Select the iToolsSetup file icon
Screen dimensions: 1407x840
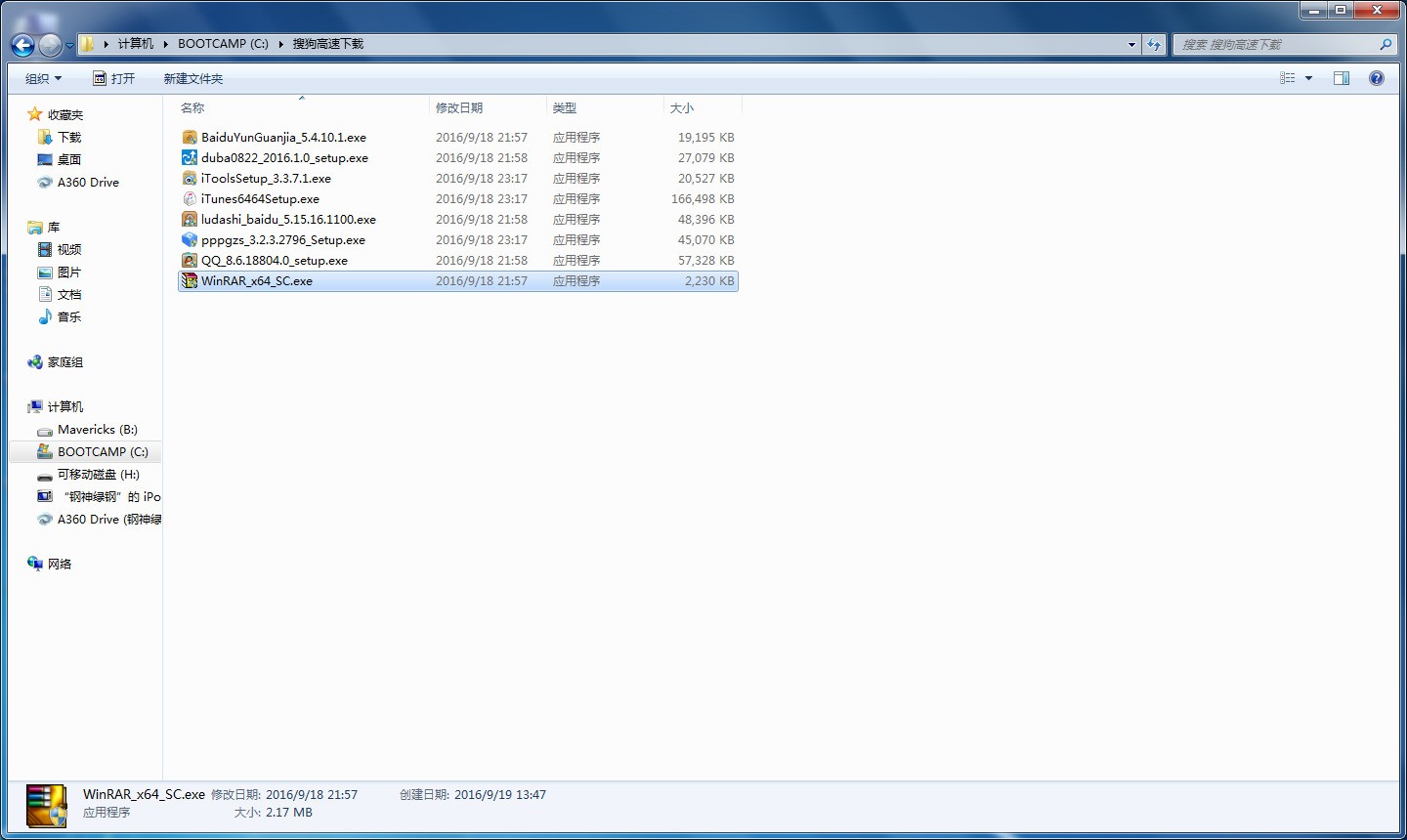pyautogui.click(x=190, y=179)
